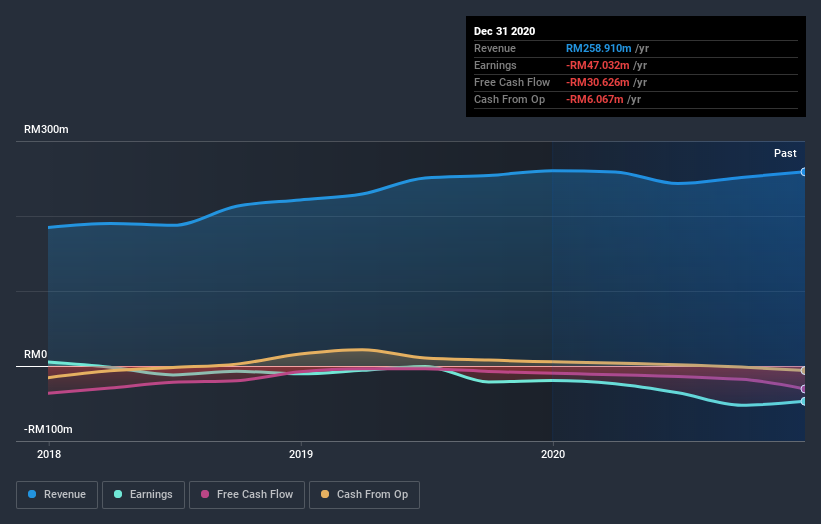Click the RM0 y-axis label
This screenshot has width=821, height=524.
click(35, 354)
